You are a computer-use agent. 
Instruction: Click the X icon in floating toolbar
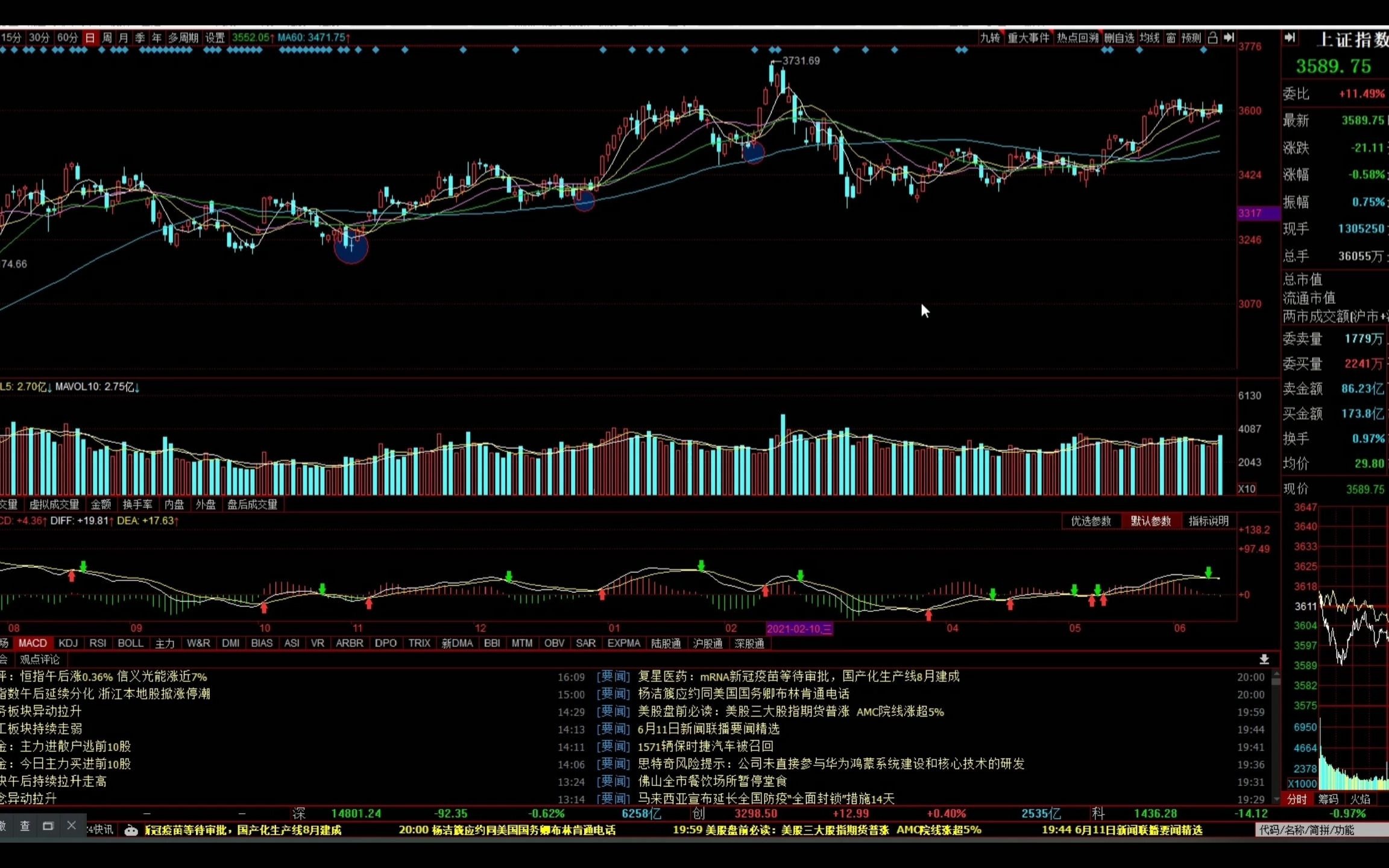pyautogui.click(x=71, y=826)
